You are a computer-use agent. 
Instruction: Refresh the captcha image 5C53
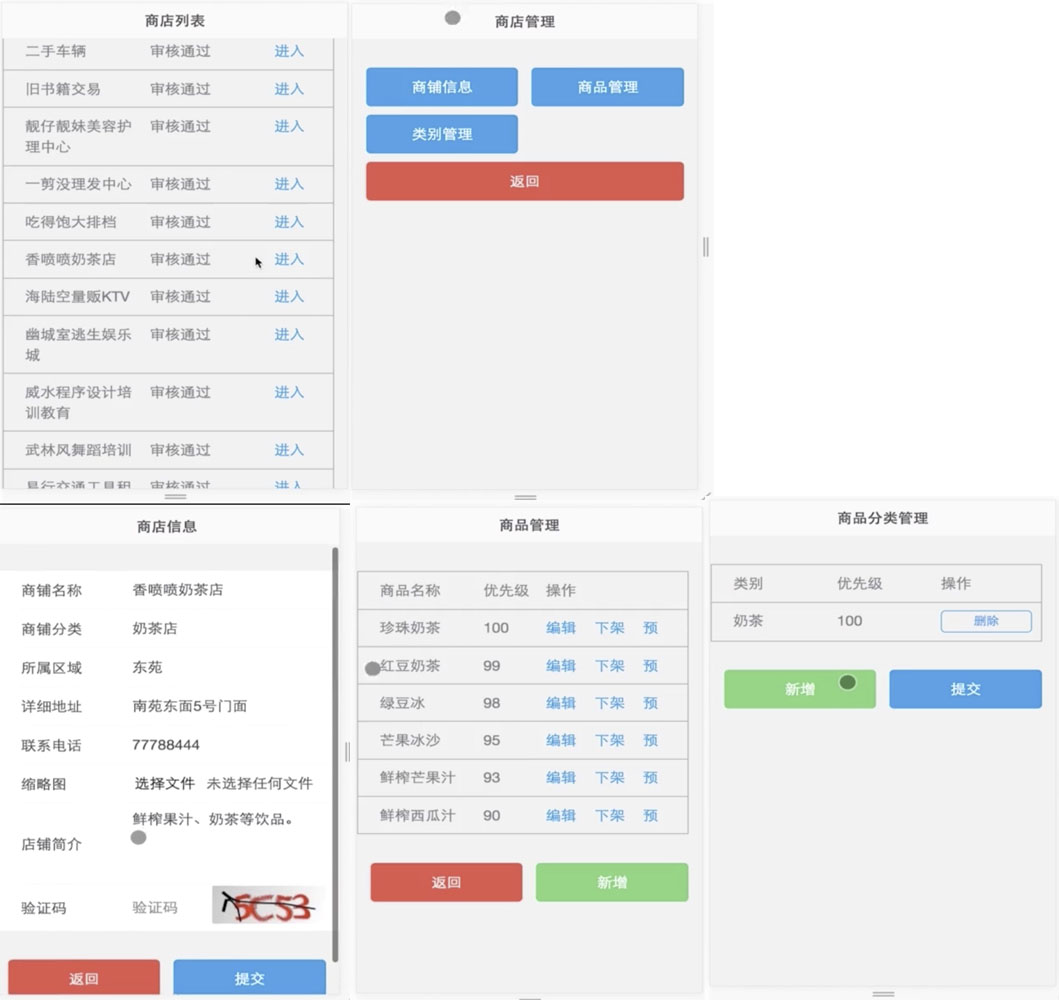[268, 905]
